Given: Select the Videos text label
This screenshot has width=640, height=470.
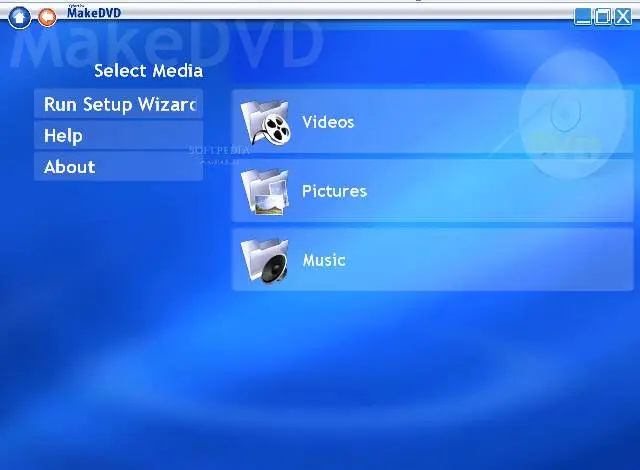Looking at the screenshot, I should coord(328,122).
